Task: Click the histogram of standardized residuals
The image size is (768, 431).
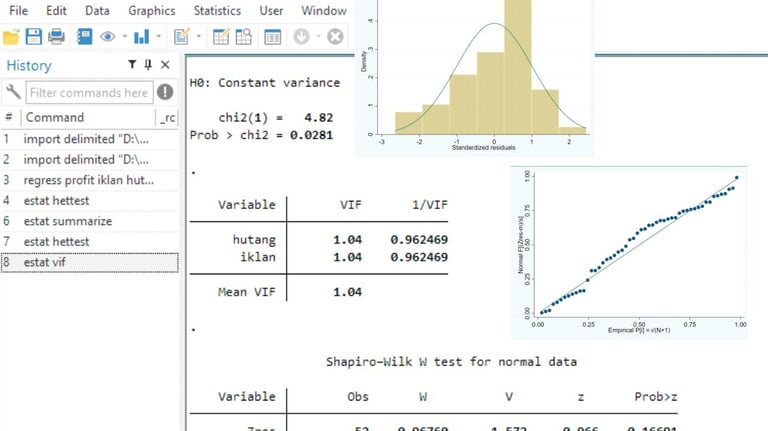Action: 474,77
